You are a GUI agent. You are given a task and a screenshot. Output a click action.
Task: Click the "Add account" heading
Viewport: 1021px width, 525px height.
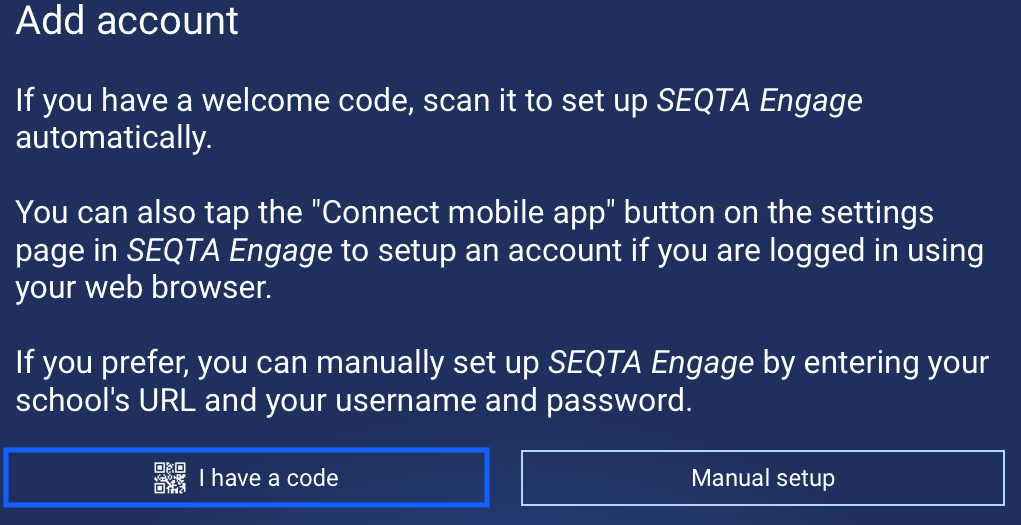pos(127,21)
